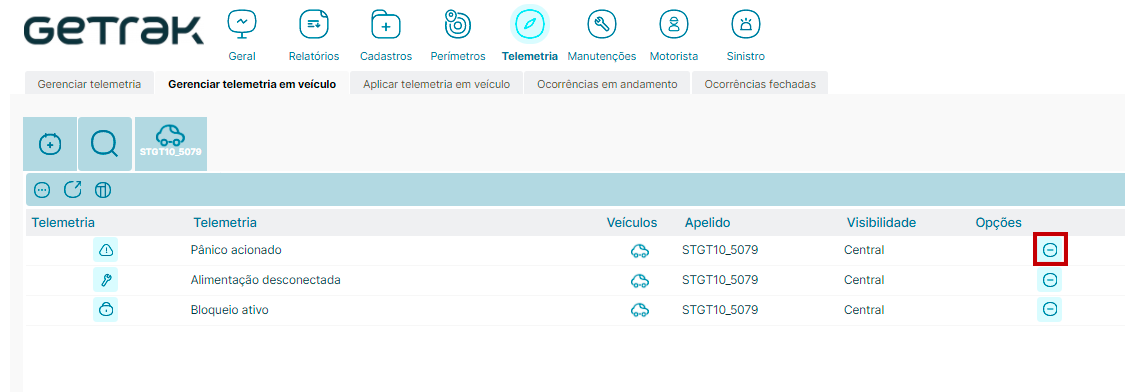Click Central in Pânico acionado row
The width and height of the screenshot is (1125, 392).
pos(864,250)
